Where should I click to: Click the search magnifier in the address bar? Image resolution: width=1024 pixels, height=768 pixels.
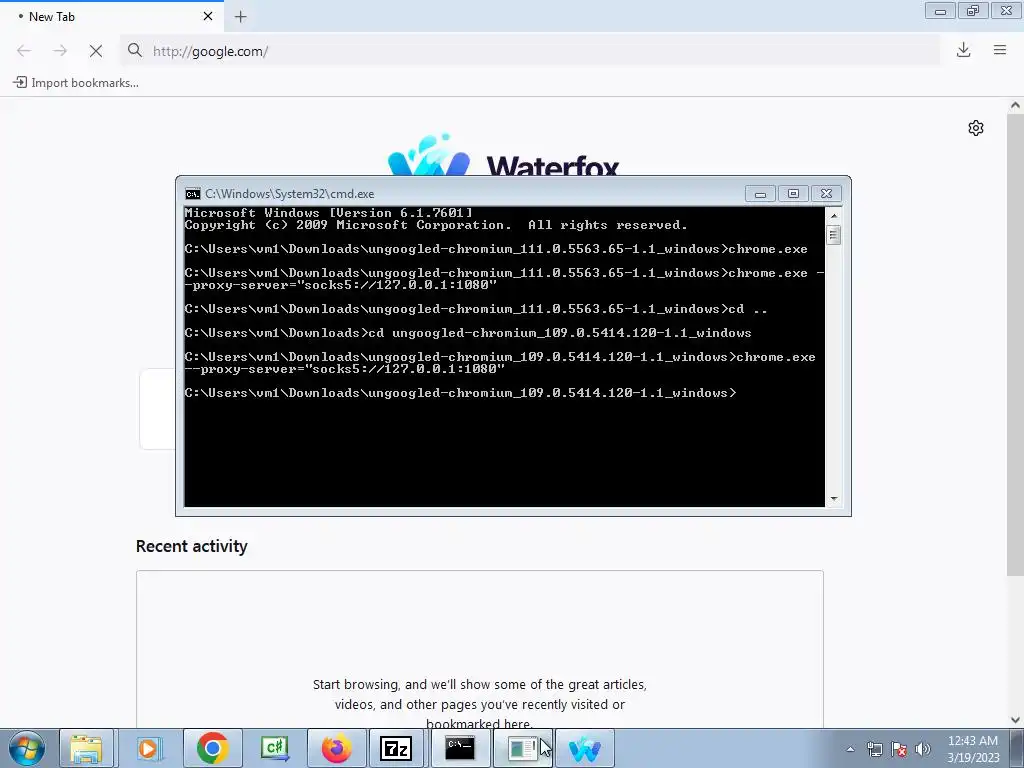coord(135,50)
